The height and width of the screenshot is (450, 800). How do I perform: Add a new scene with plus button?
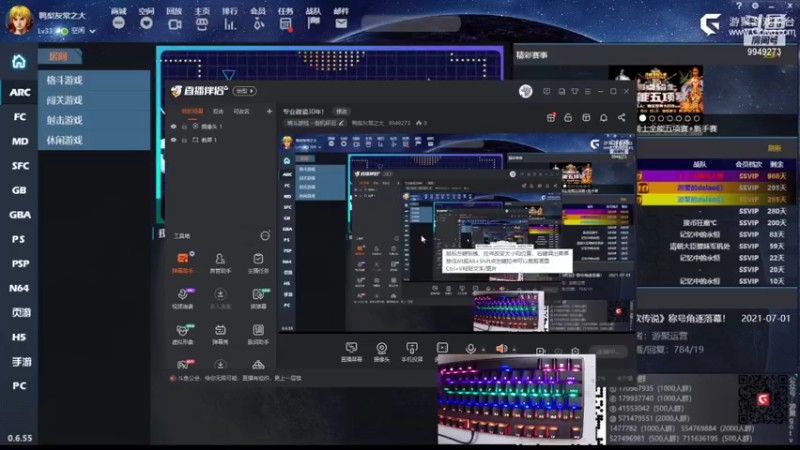269,111
